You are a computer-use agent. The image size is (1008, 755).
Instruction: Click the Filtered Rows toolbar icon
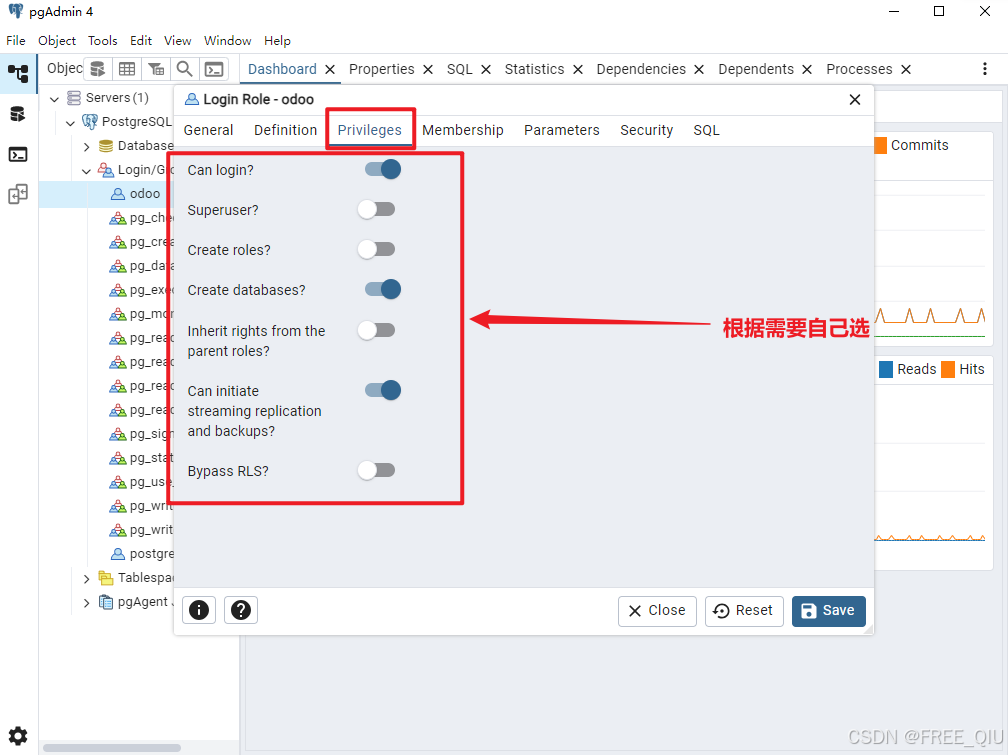(x=156, y=69)
